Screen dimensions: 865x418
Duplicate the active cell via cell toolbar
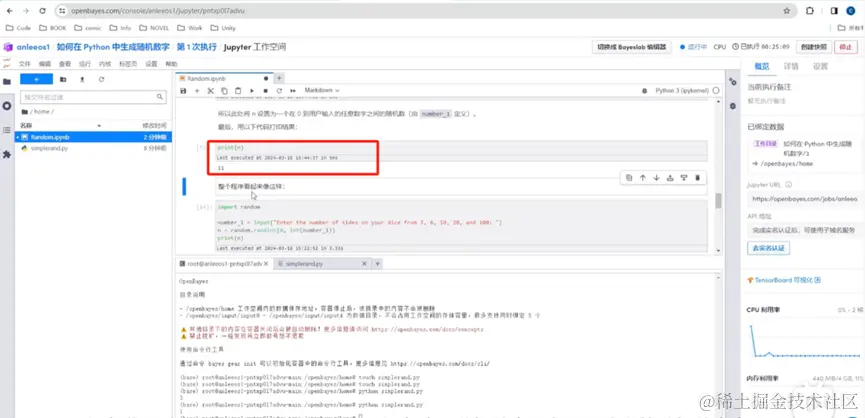point(629,178)
